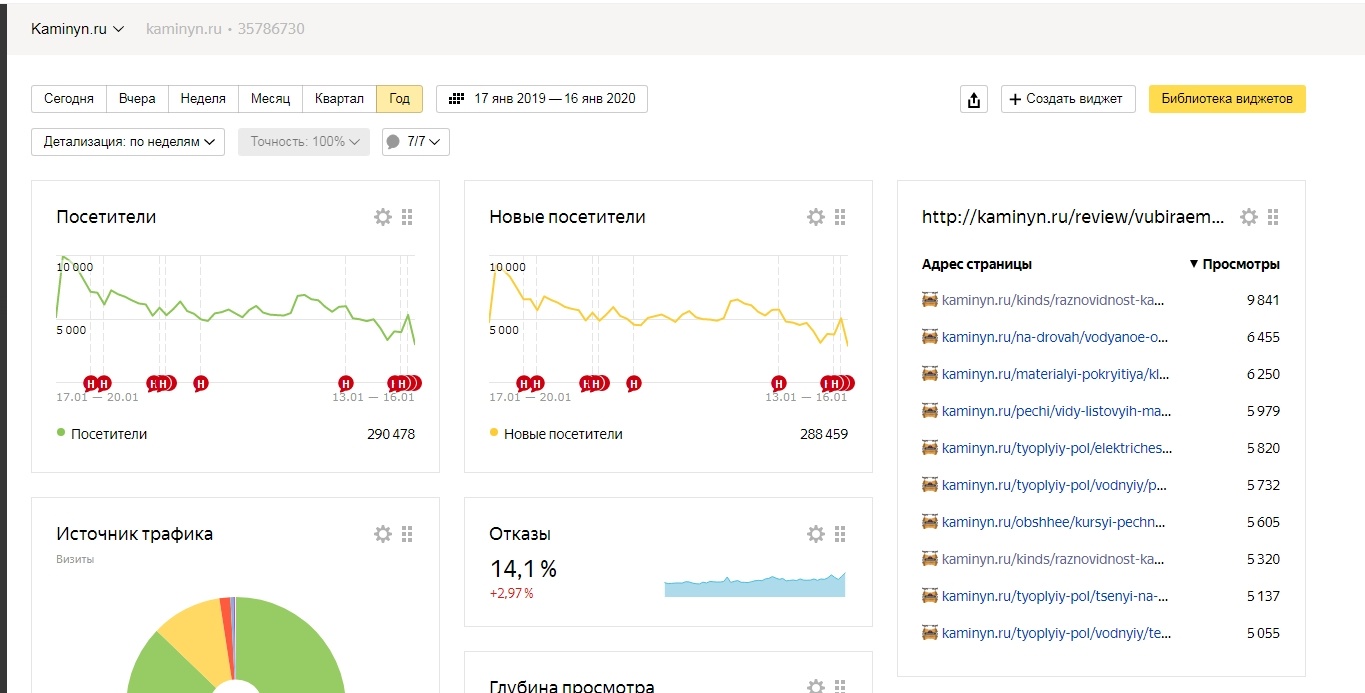Screen dimensions: 1365x693
Task: Open the kaminyn.ru/pechi/vidy-listovyih link
Action: [1055, 411]
